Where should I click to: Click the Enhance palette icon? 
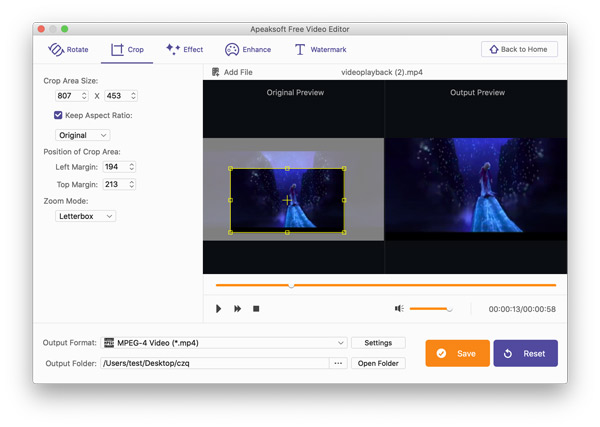[x=232, y=49]
